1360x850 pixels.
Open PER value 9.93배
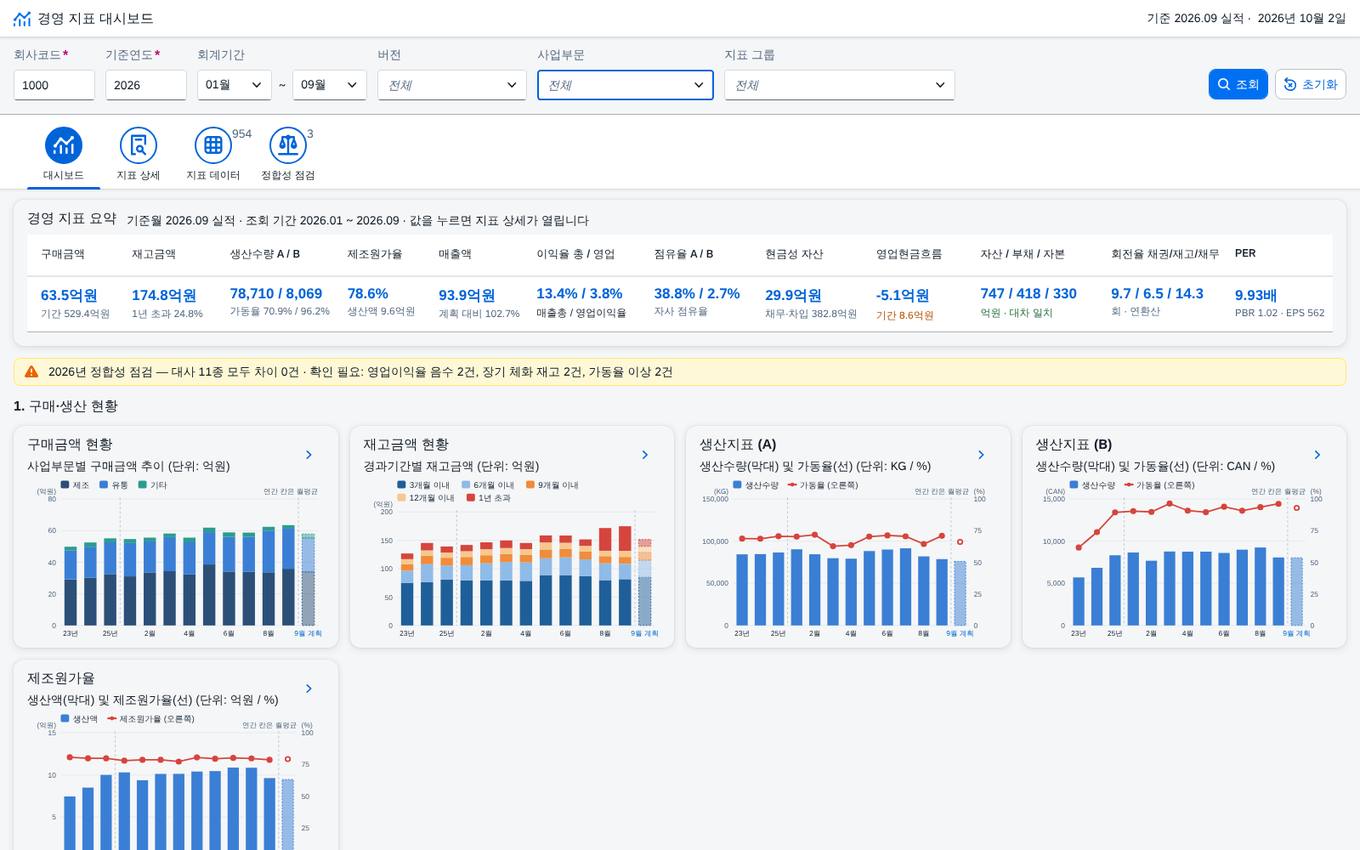(1256, 295)
